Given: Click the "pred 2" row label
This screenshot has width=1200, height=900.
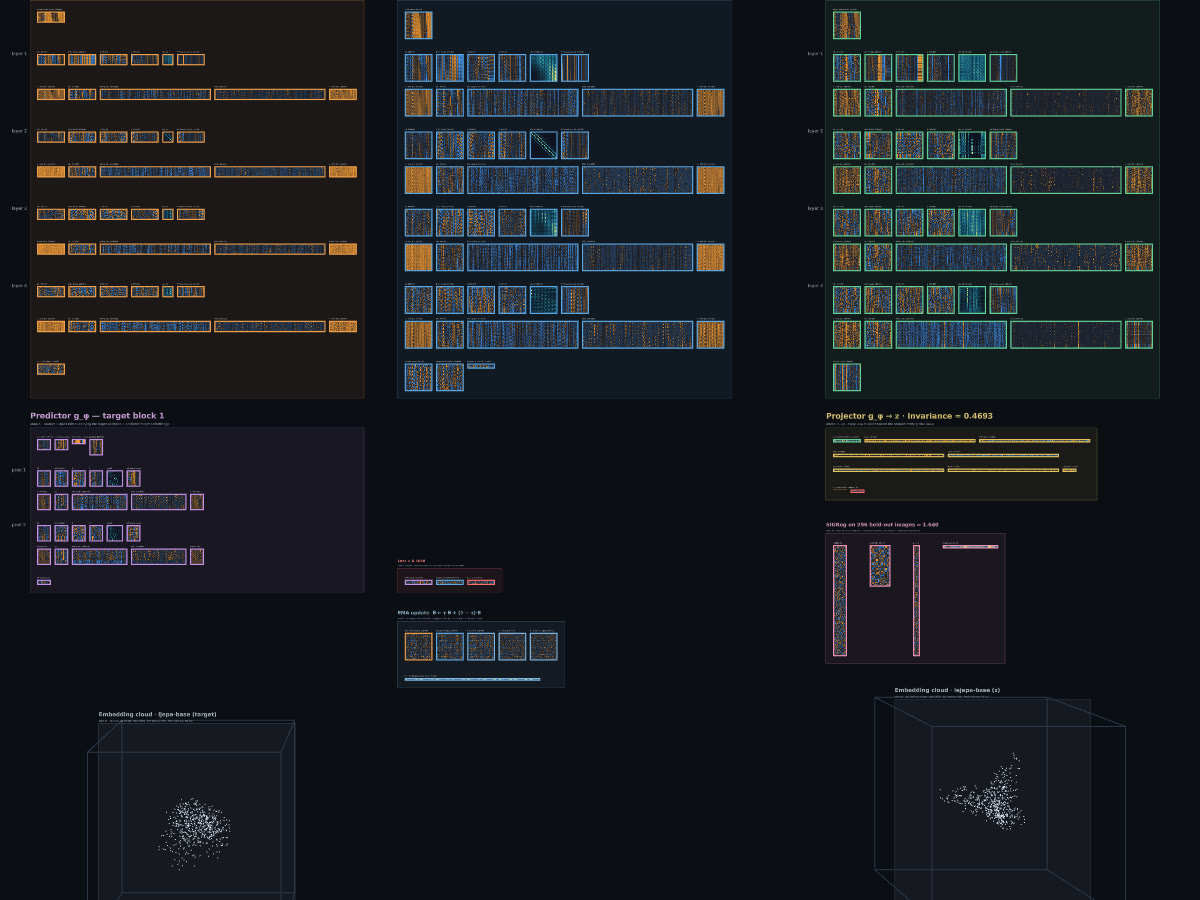Looking at the screenshot, I should coord(19,525).
